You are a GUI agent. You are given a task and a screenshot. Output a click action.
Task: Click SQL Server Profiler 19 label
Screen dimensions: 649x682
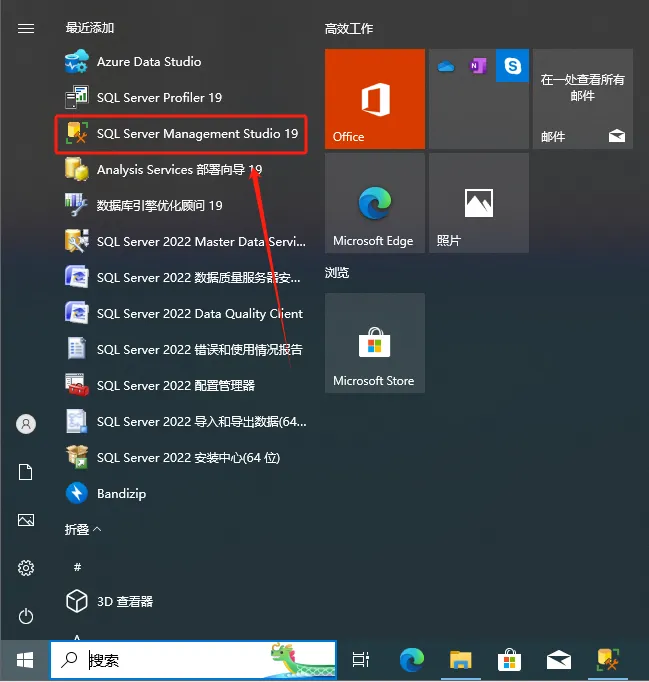(159, 97)
